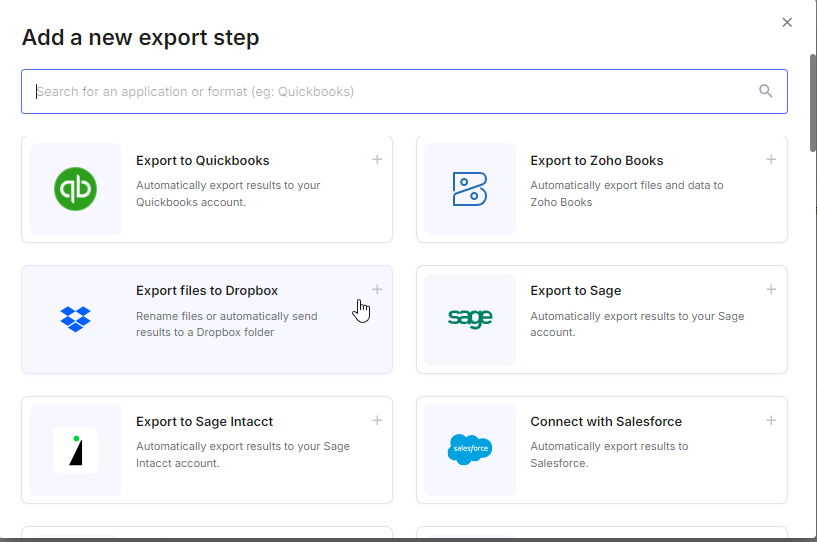Focus the application search input field
817x542 pixels.
tap(404, 92)
